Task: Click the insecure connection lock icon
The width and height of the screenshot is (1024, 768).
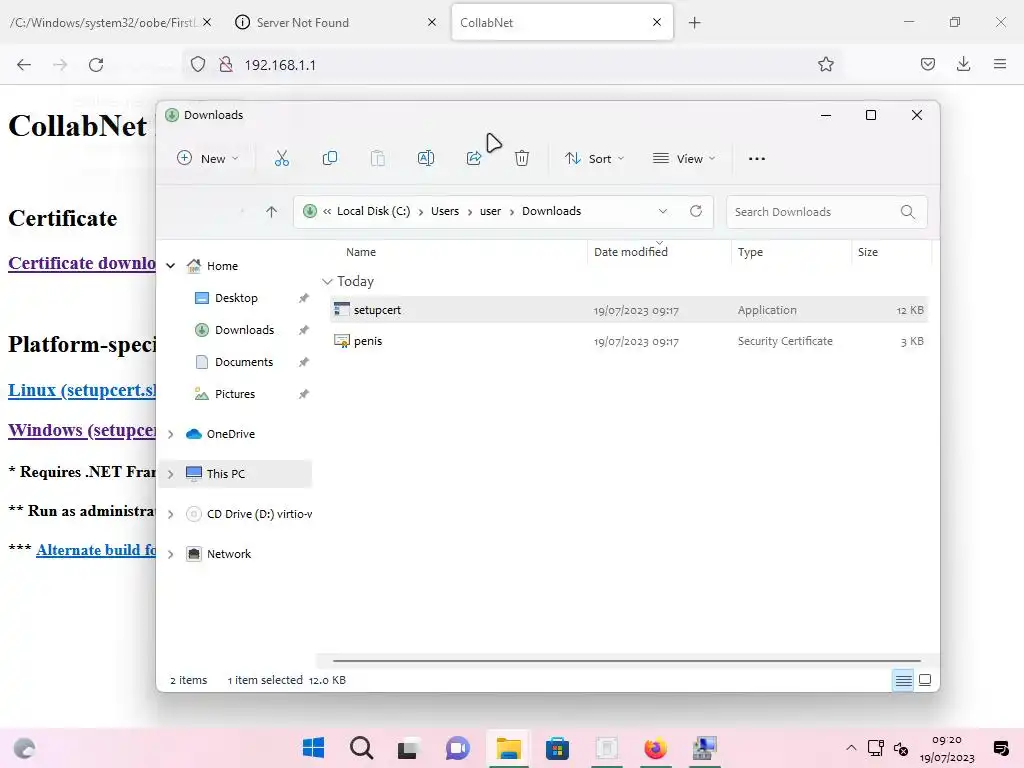Action: point(226,64)
